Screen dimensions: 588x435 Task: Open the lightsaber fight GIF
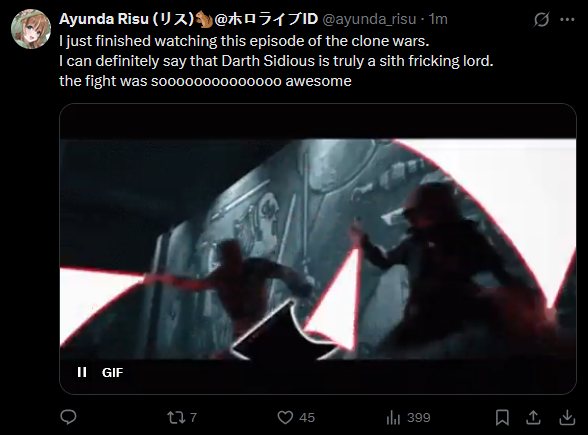coord(318,249)
